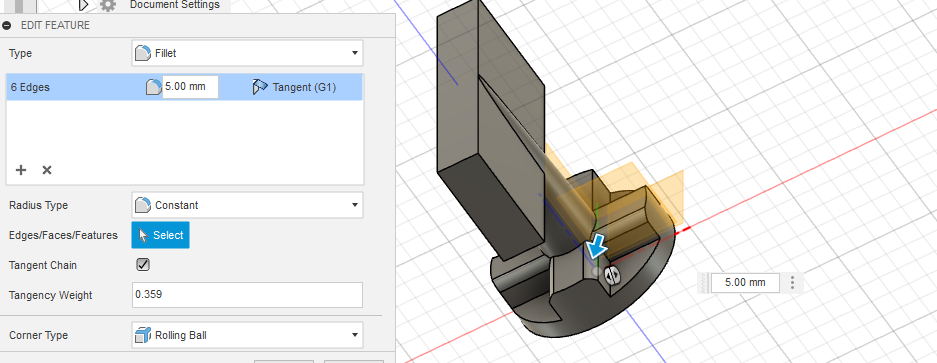
Task: Open the Corner Type dropdown
Action: coord(247,335)
